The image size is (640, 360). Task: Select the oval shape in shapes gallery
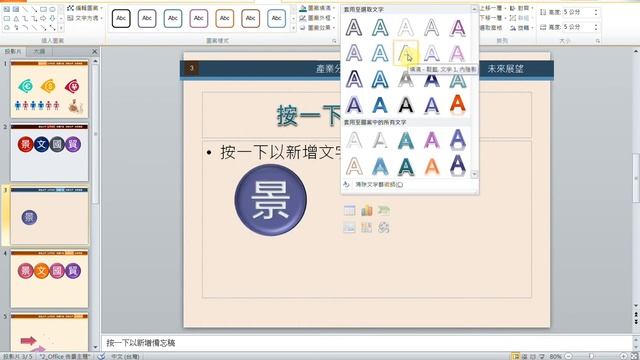tap(52, 9)
